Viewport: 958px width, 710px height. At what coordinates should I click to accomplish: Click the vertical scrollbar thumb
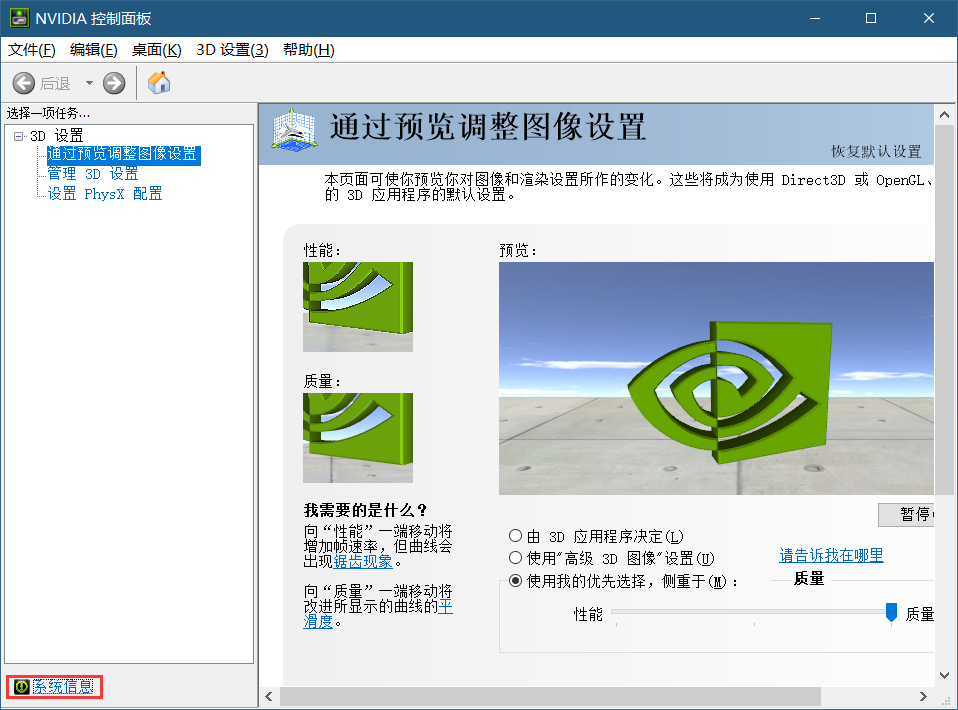point(945,310)
